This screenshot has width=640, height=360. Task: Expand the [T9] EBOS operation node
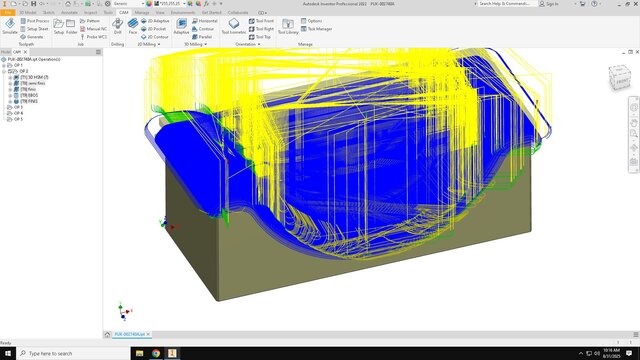(10, 95)
